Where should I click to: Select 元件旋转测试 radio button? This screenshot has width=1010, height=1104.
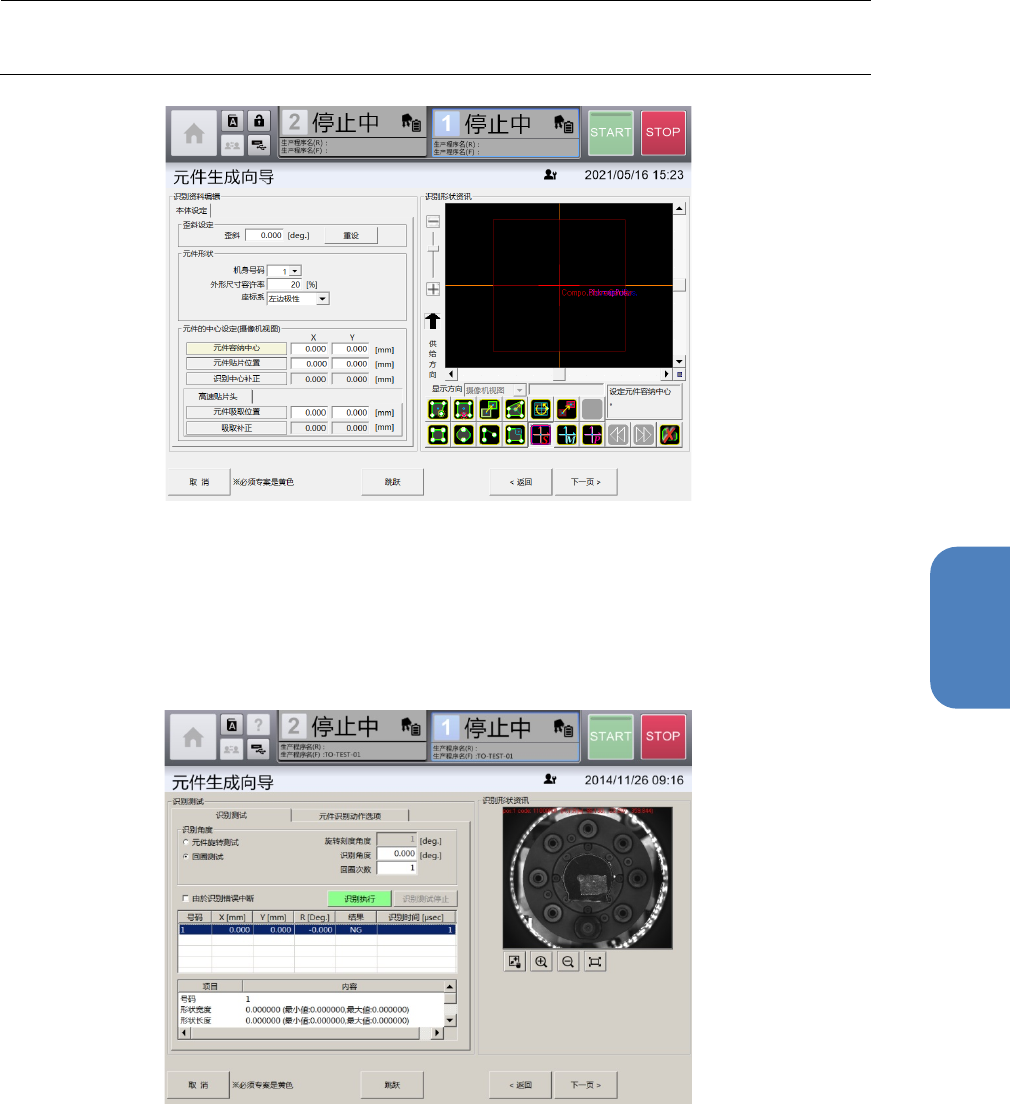point(186,842)
